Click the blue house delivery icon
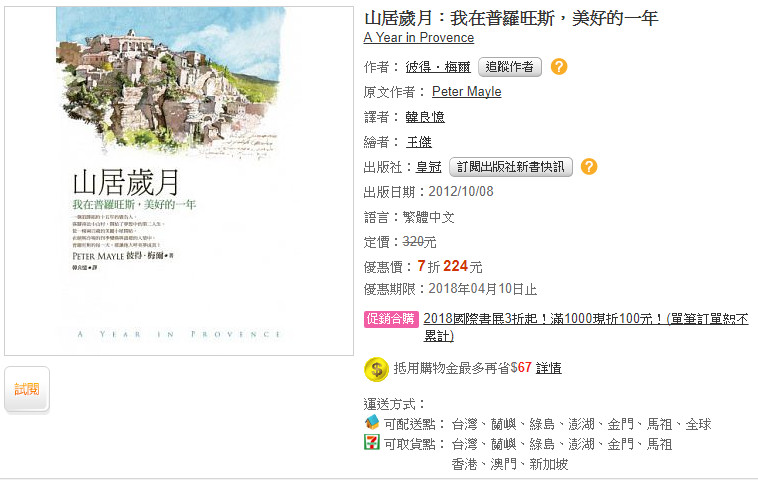Viewport: 758px width, 480px height. point(371,422)
